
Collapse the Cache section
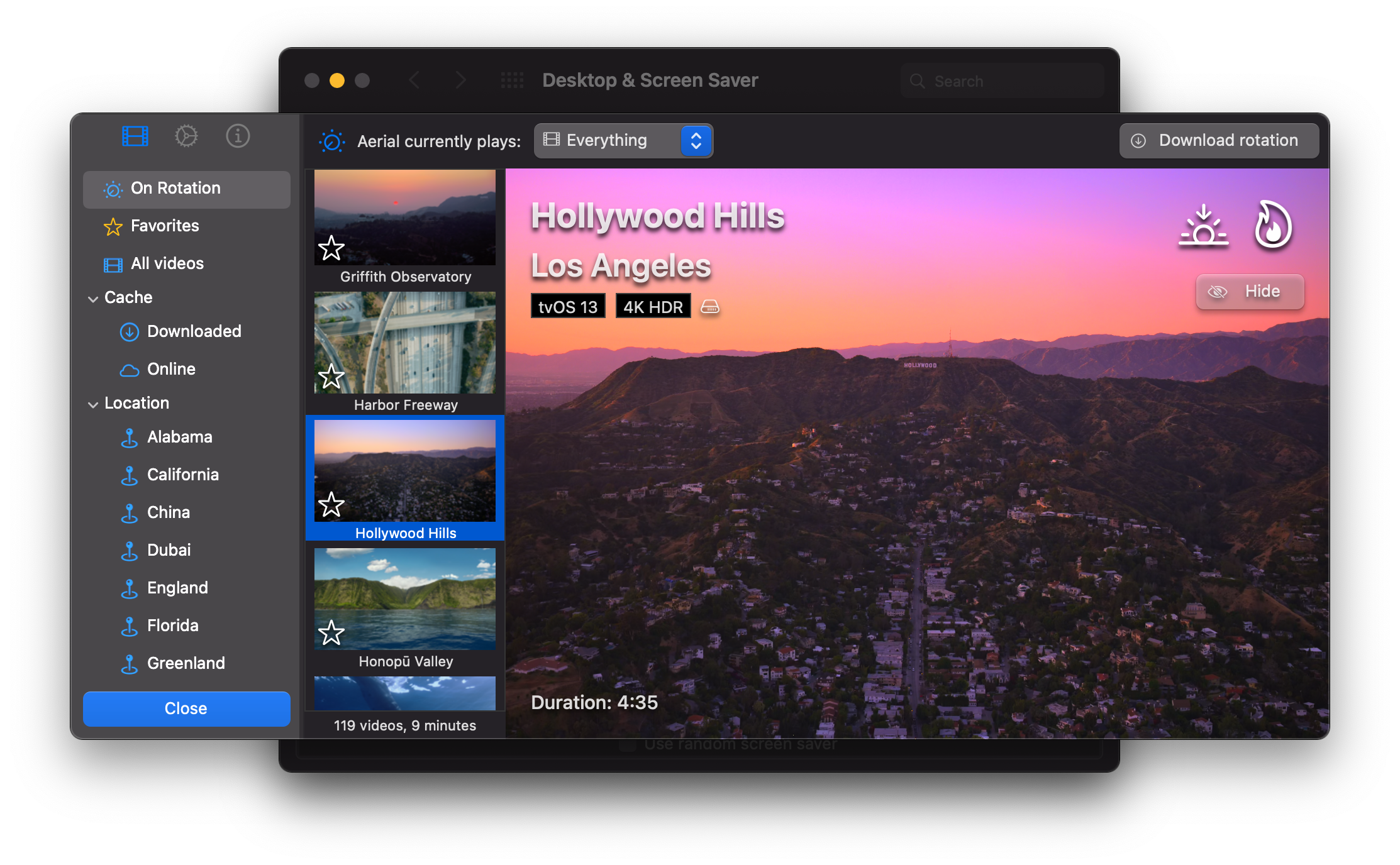[93, 297]
